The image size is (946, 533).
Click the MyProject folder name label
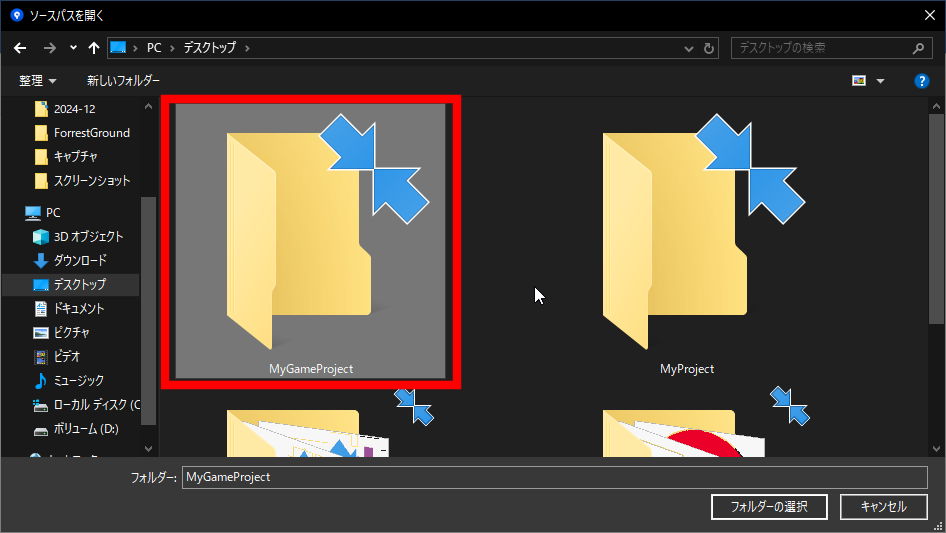coord(687,369)
